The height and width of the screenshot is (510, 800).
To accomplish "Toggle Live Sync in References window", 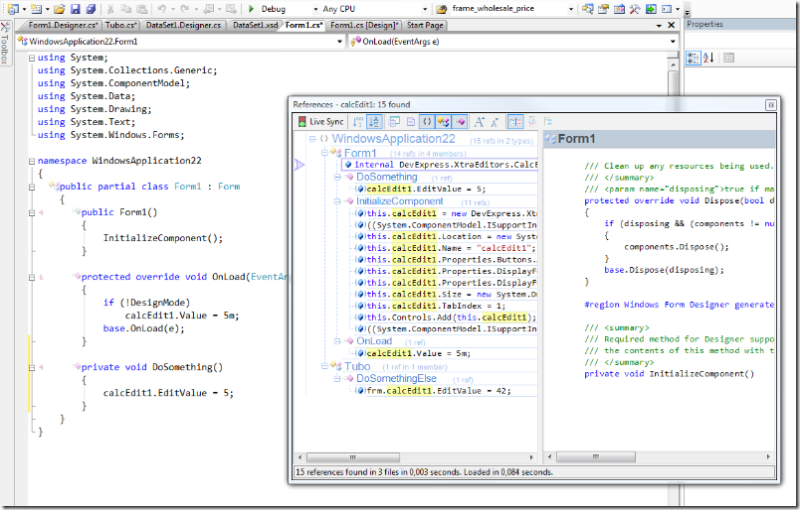I will [x=320, y=121].
